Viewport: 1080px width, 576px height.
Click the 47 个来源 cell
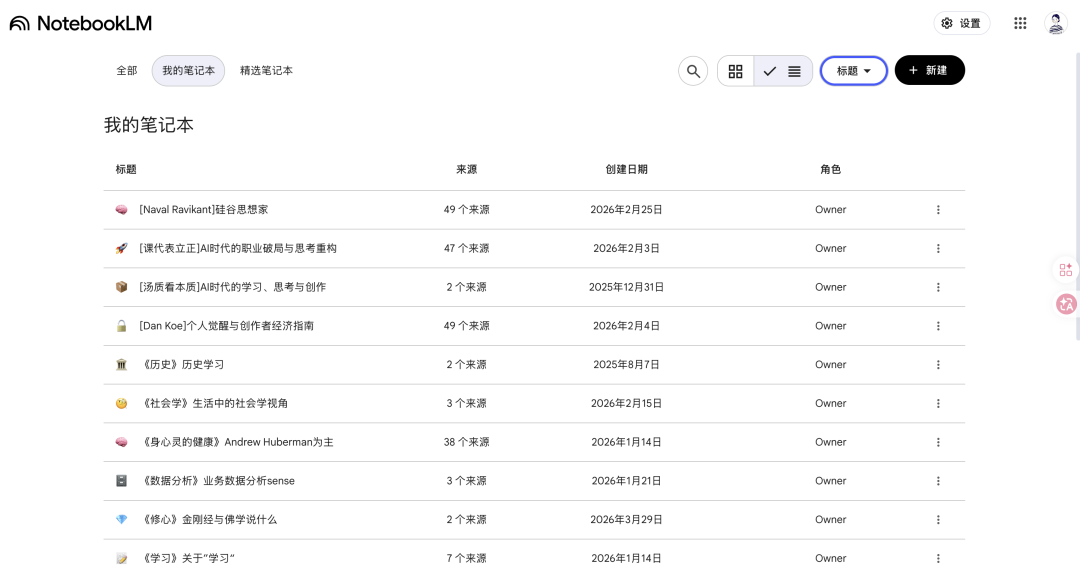466,248
